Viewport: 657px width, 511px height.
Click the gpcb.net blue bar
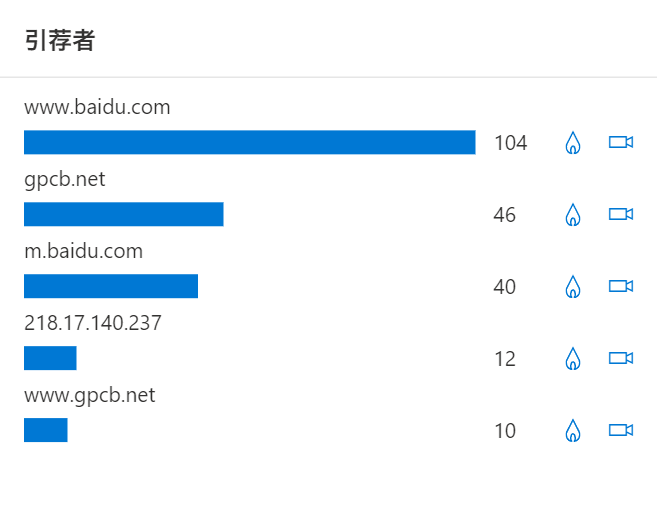(x=124, y=214)
